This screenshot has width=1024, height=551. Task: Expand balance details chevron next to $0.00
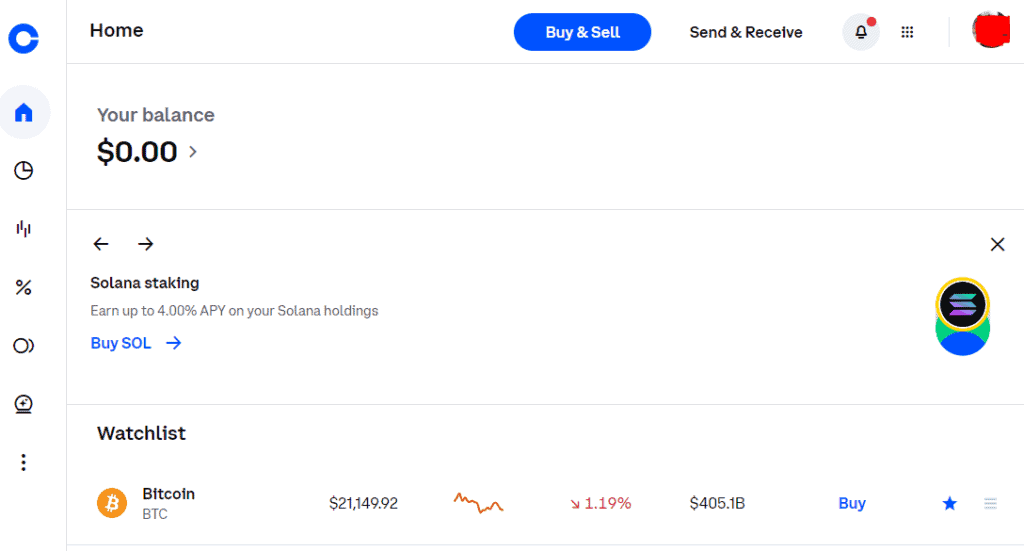[193, 152]
